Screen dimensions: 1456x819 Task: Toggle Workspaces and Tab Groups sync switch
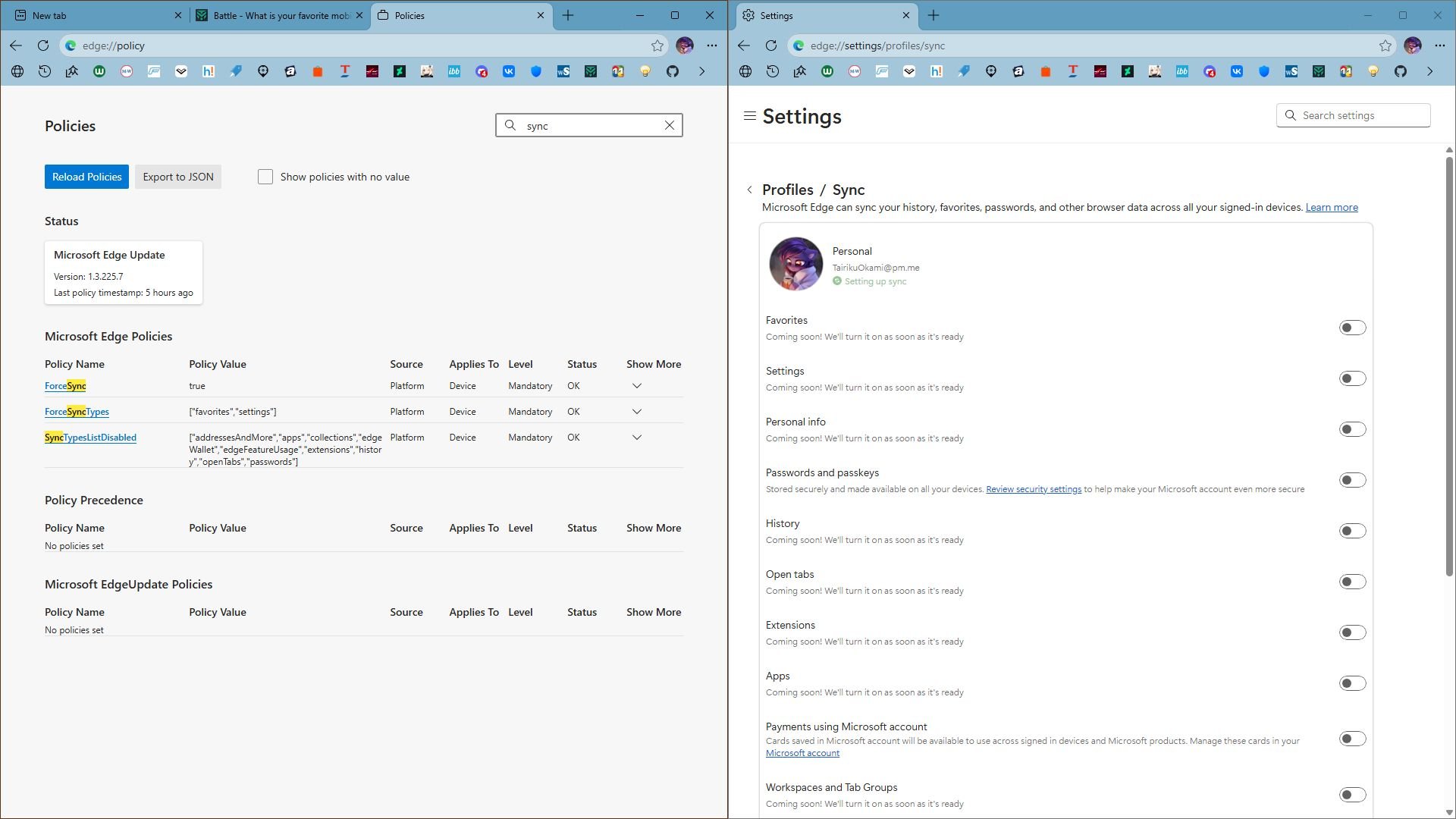point(1352,795)
